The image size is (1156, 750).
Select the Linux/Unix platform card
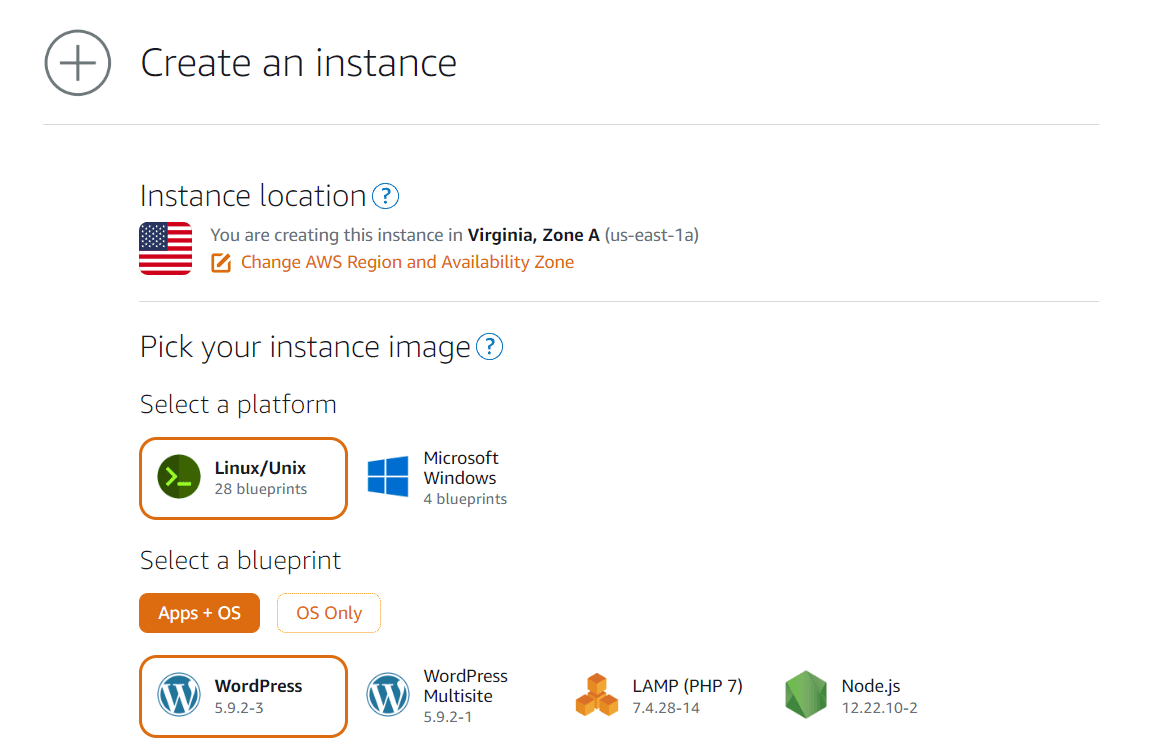tap(243, 477)
